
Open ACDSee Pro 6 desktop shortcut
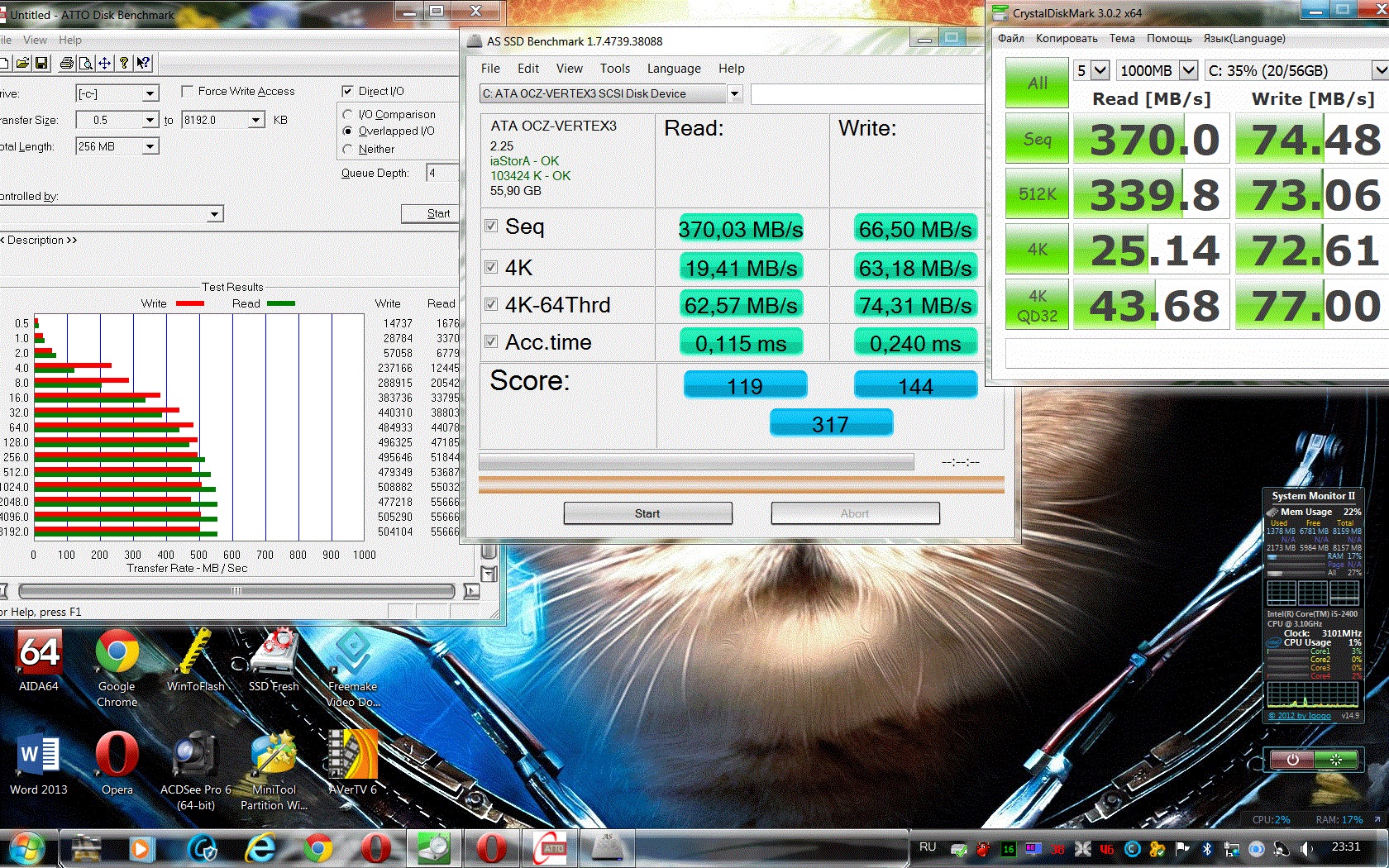[x=195, y=771]
